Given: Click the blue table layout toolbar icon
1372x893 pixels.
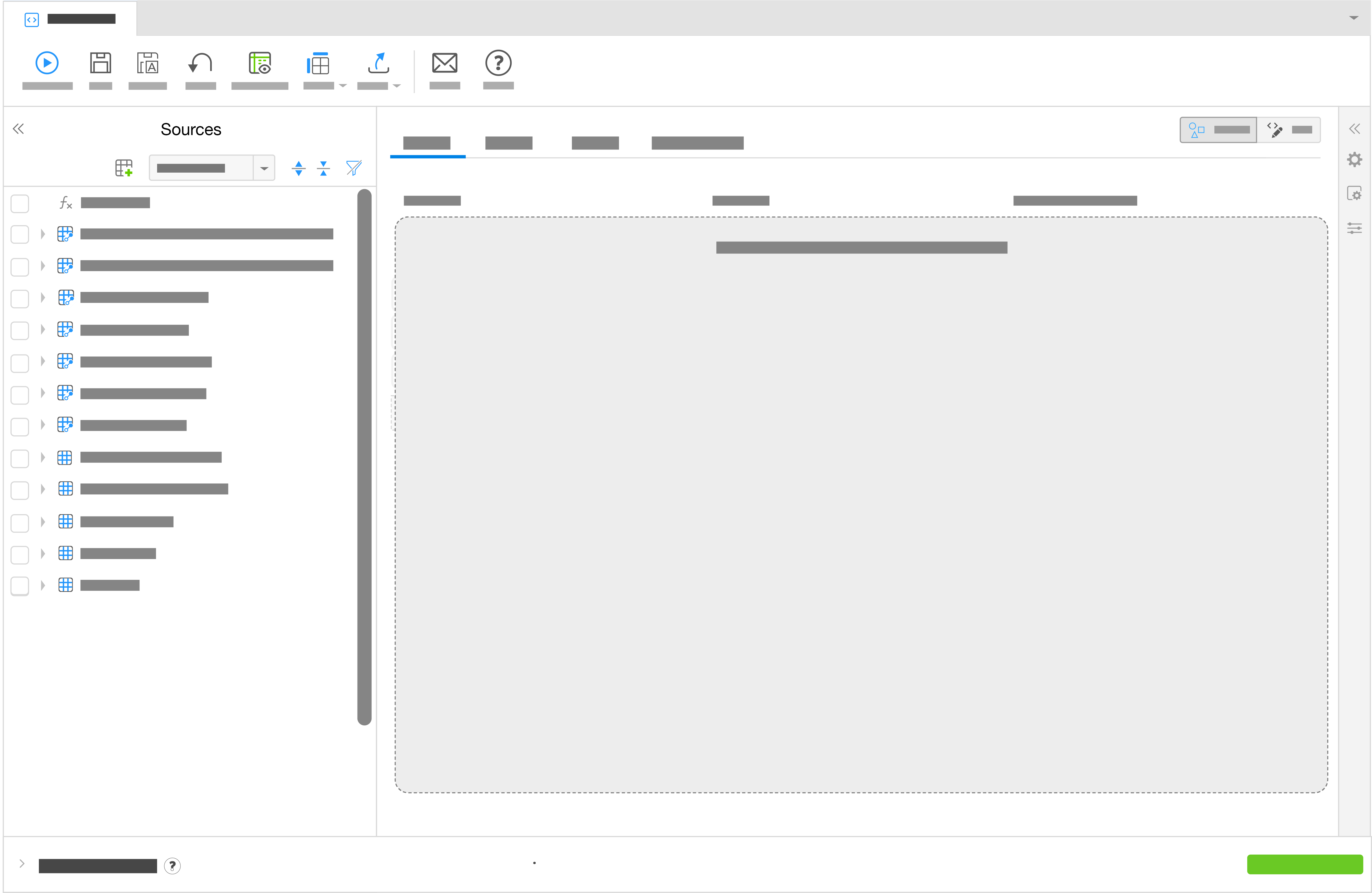Looking at the screenshot, I should coord(318,63).
